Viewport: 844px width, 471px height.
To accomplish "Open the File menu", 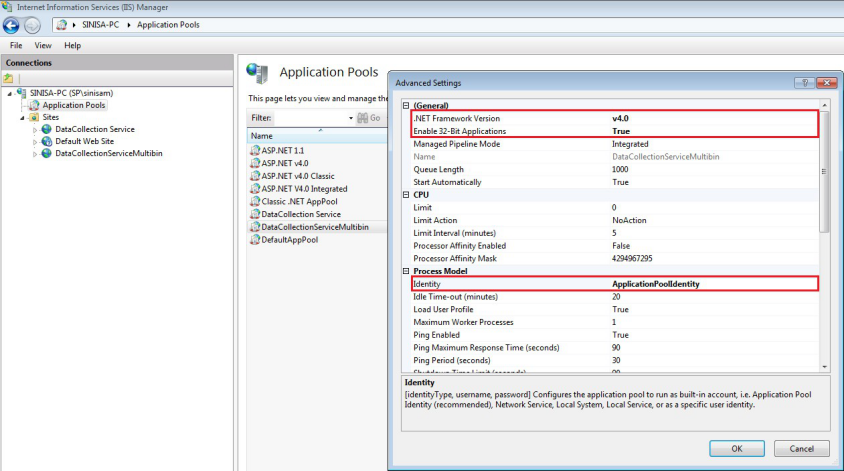I will (x=16, y=46).
